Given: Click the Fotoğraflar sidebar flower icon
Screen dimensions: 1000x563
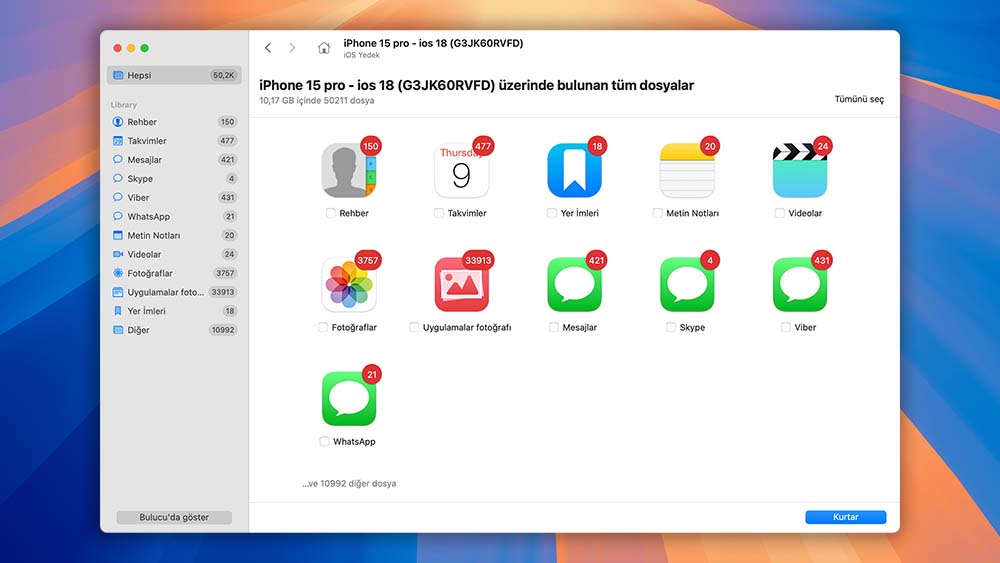Looking at the screenshot, I should click(x=117, y=273).
